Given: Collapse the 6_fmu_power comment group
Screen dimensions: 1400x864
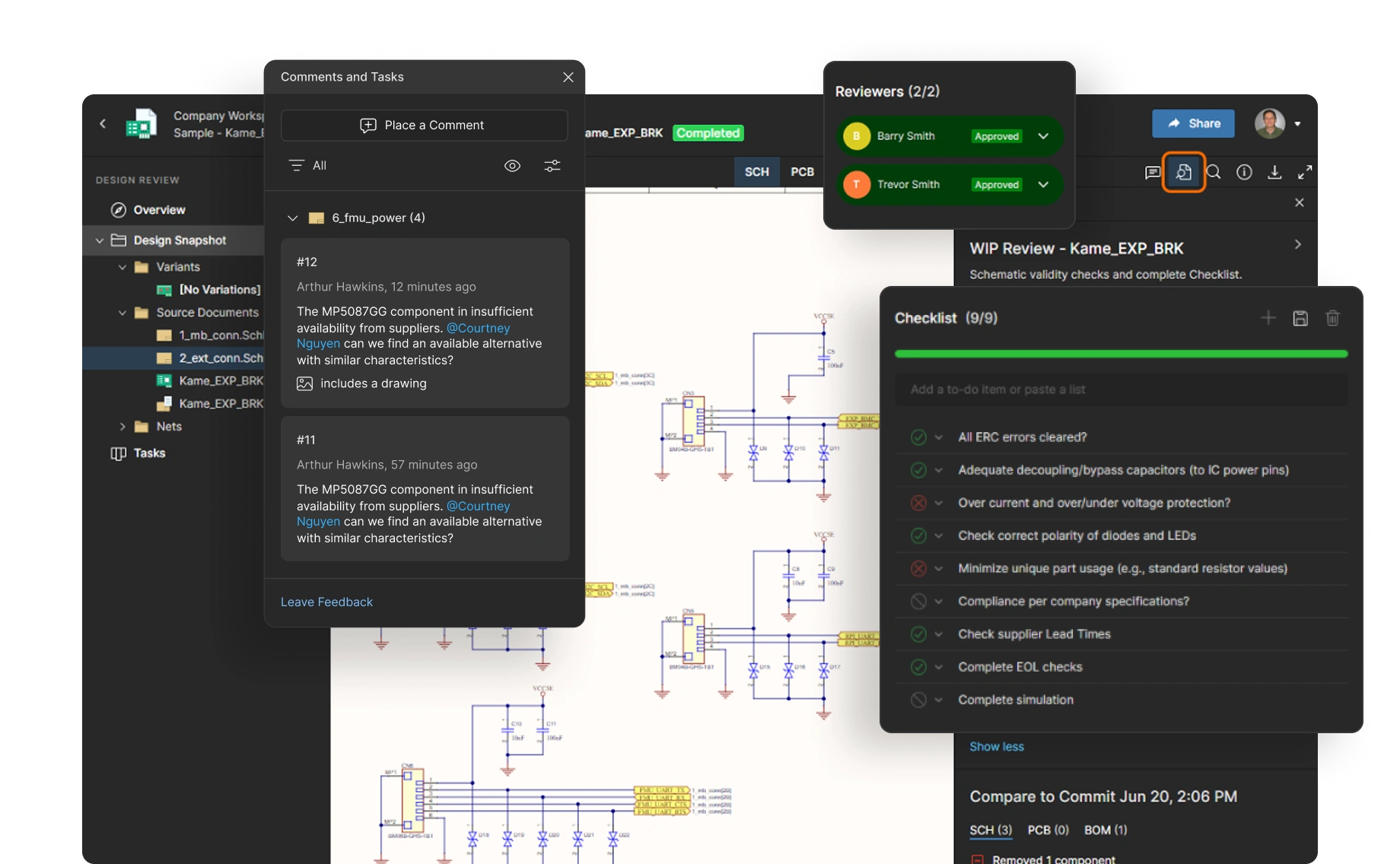Looking at the screenshot, I should [292, 218].
